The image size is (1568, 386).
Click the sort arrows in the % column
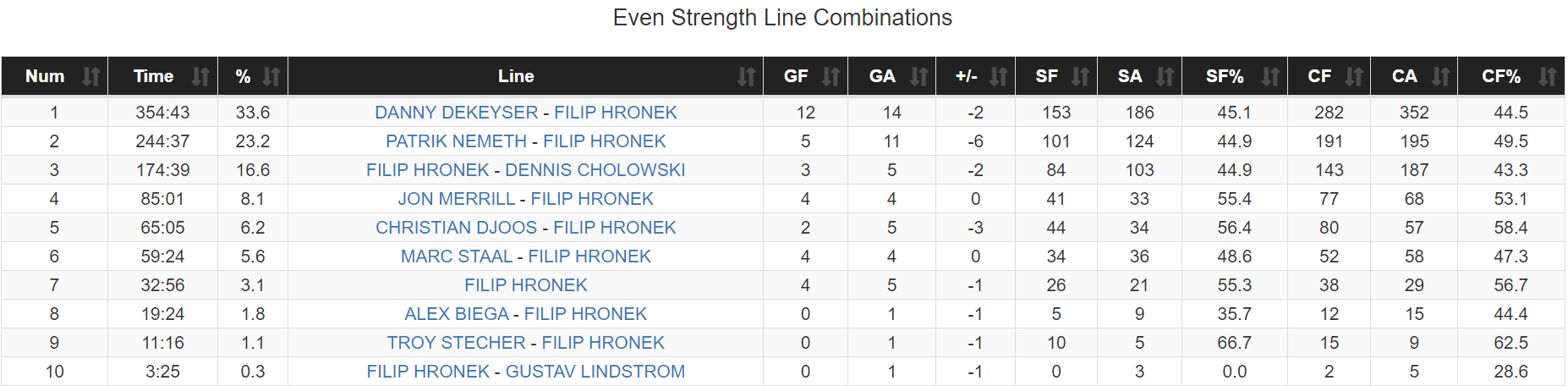(271, 77)
